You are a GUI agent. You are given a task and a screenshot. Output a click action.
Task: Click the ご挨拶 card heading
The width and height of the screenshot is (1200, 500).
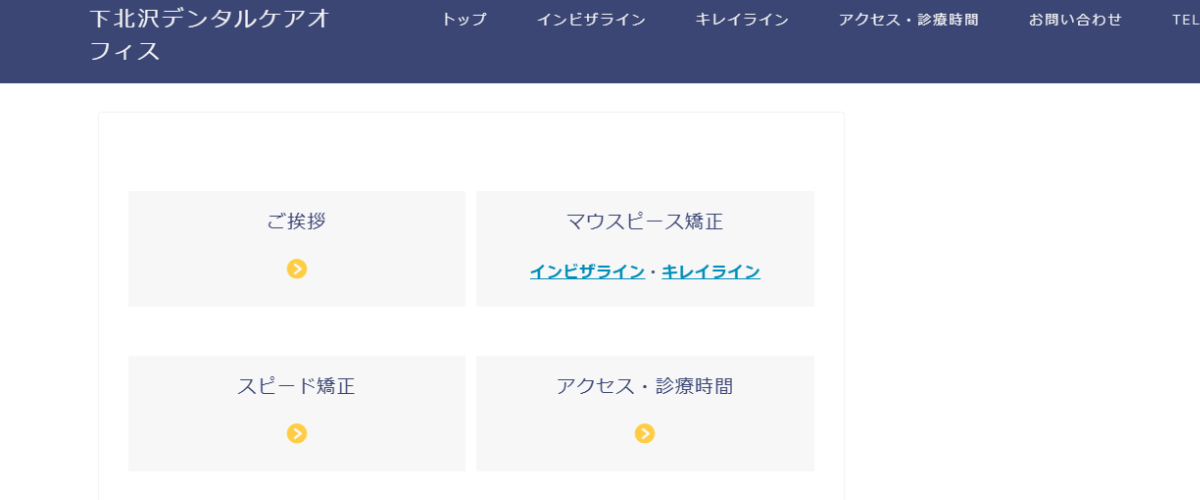[x=297, y=221]
